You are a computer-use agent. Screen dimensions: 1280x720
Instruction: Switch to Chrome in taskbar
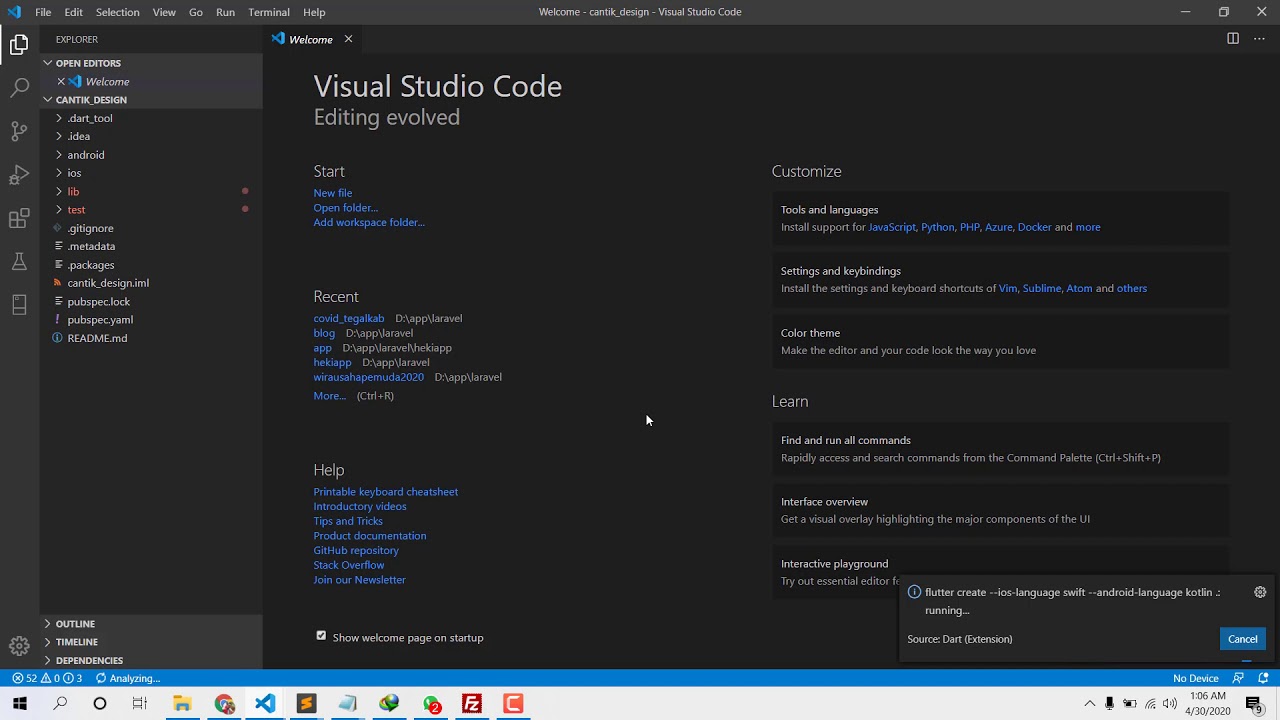[224, 704]
